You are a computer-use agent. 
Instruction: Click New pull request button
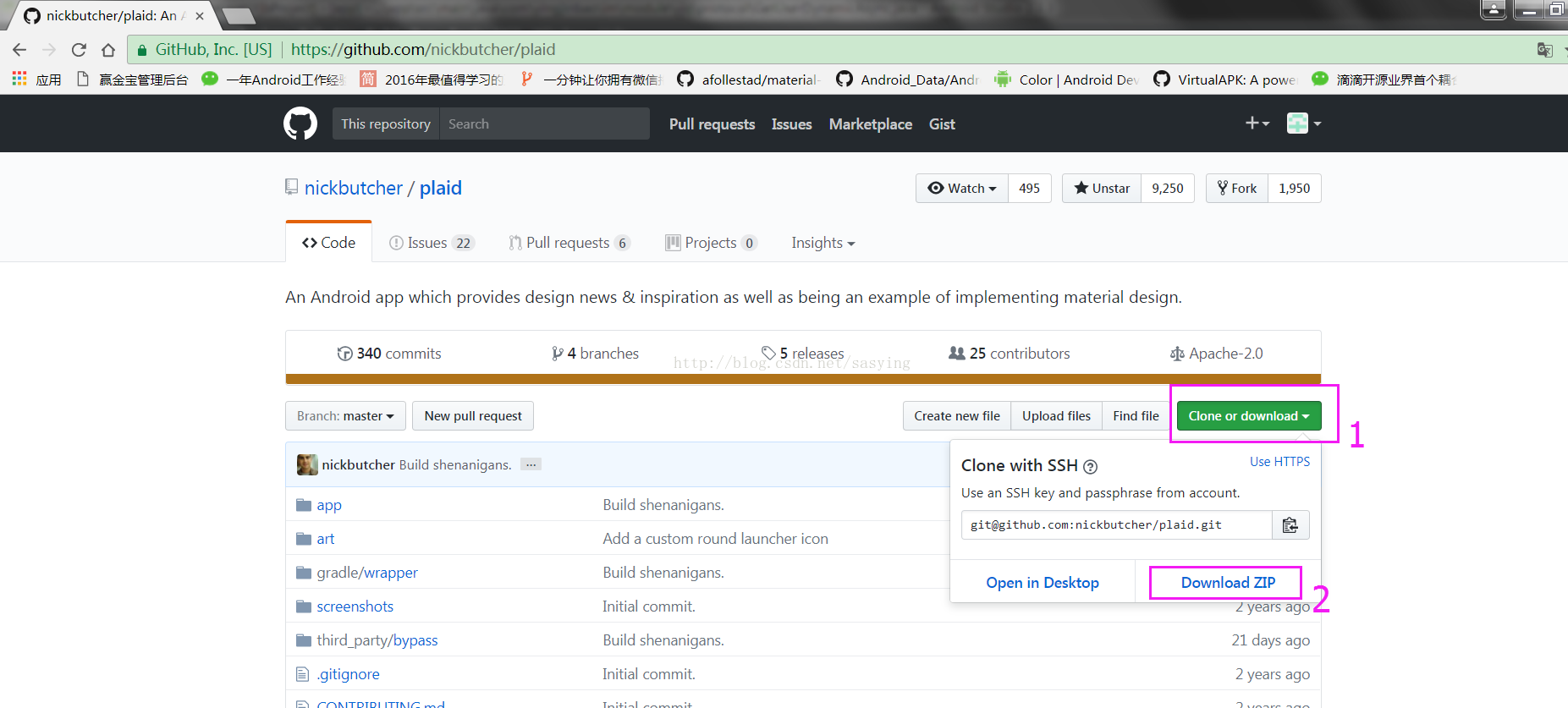point(473,416)
